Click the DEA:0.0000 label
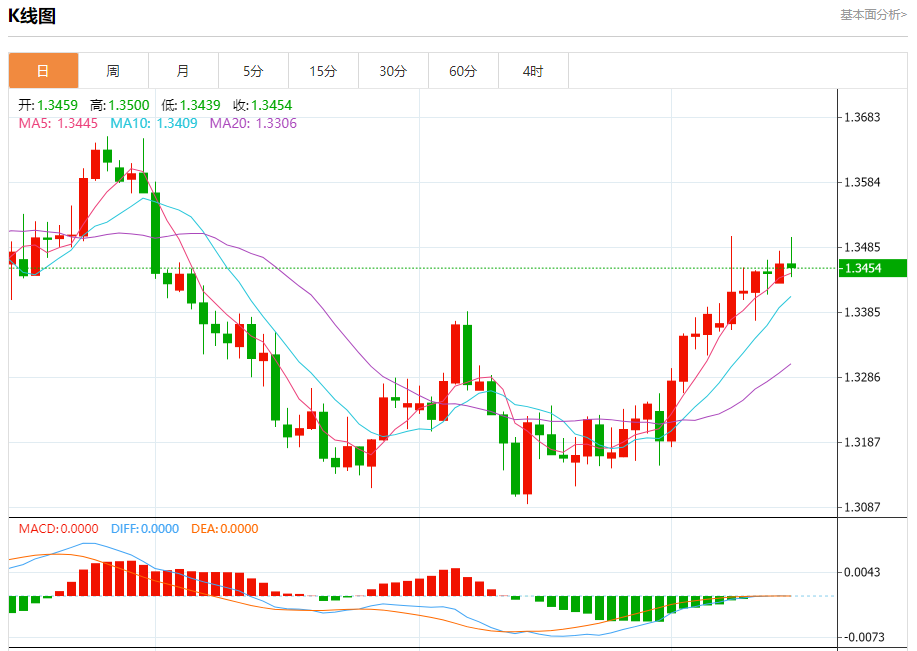This screenshot has height=651, width=917. click(x=225, y=529)
